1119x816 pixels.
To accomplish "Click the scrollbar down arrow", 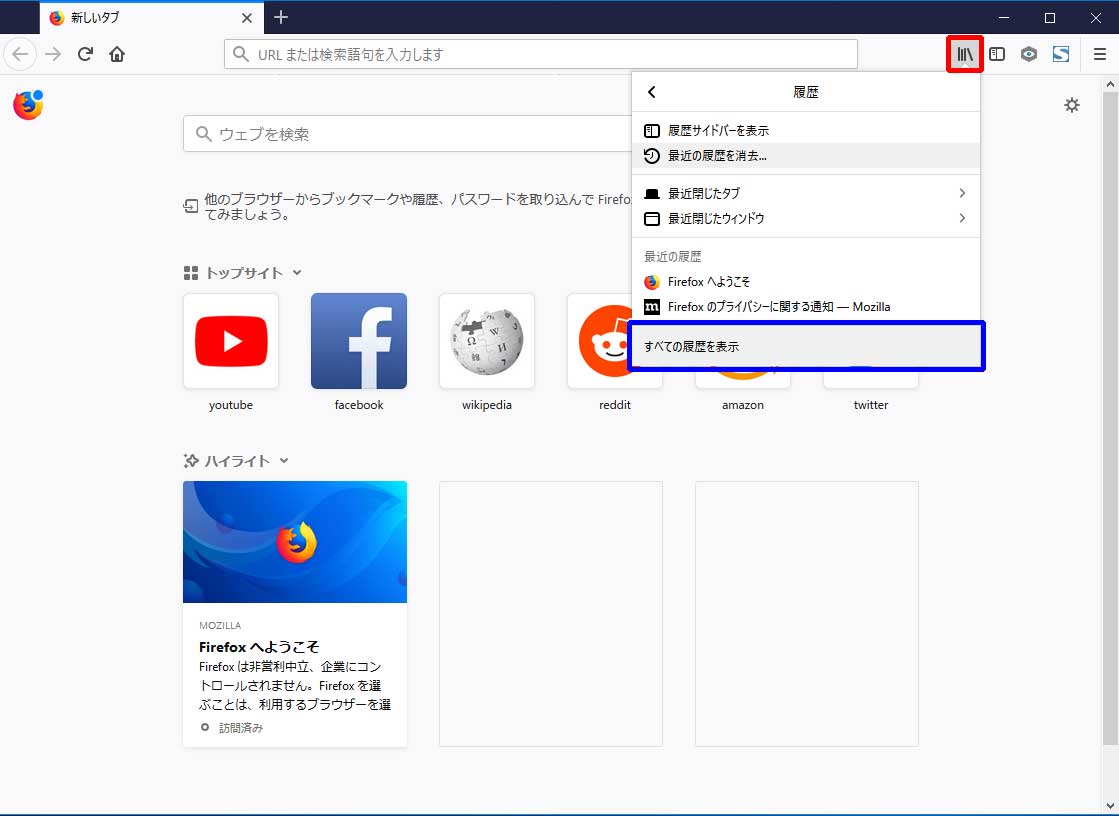I will [x=1110, y=807].
